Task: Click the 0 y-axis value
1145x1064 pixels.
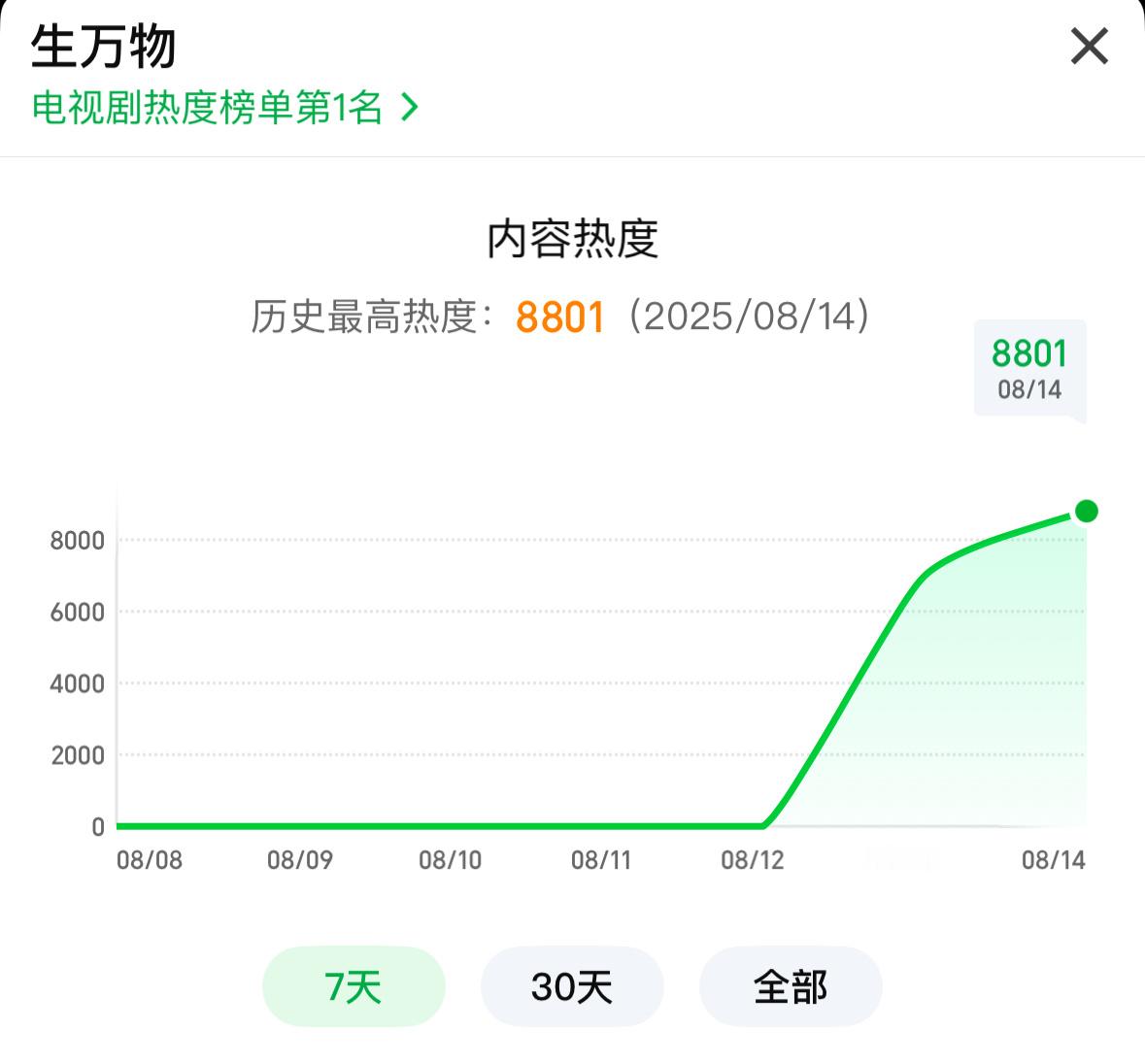Action: [x=98, y=827]
